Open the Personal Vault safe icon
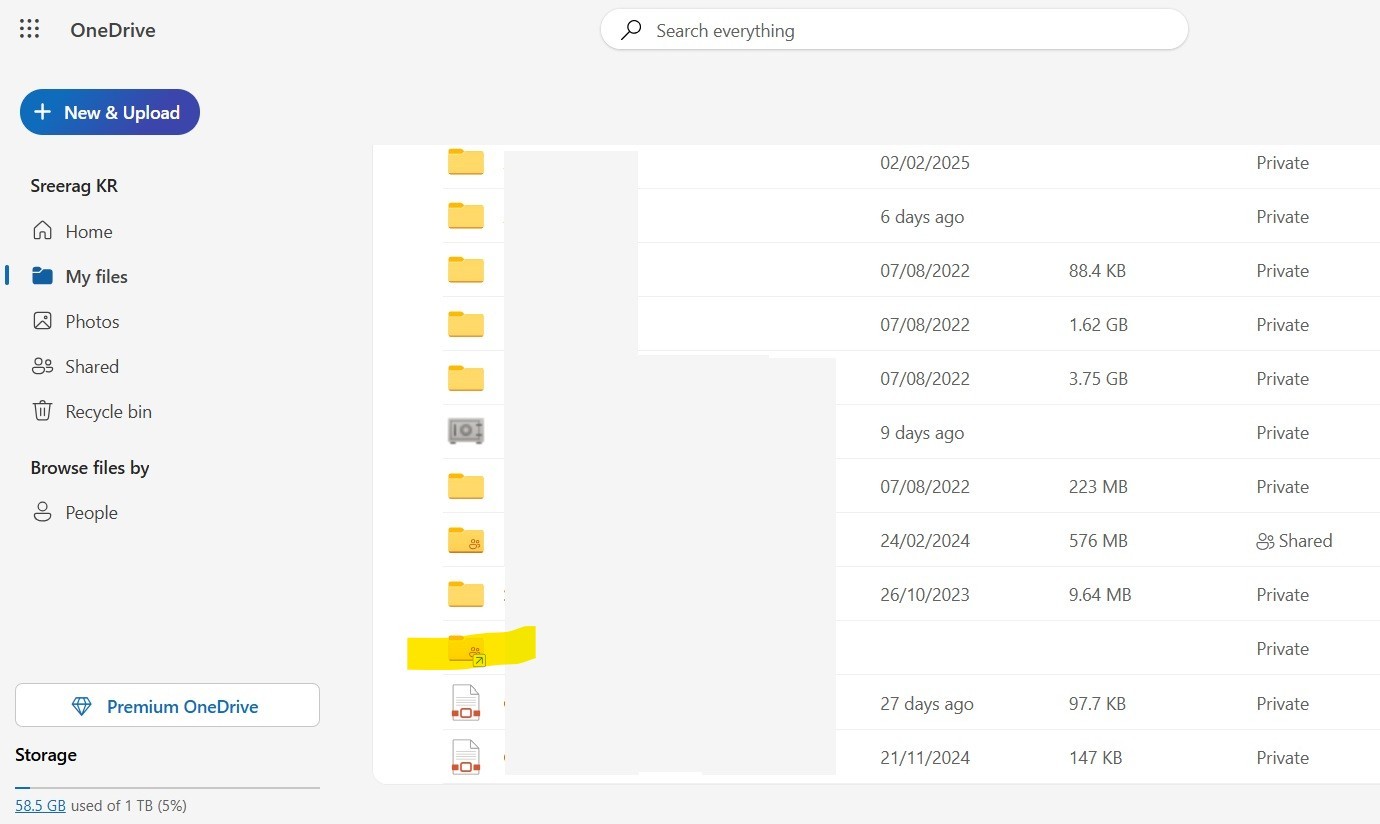Viewport: 1380px width, 824px height. coord(466,432)
